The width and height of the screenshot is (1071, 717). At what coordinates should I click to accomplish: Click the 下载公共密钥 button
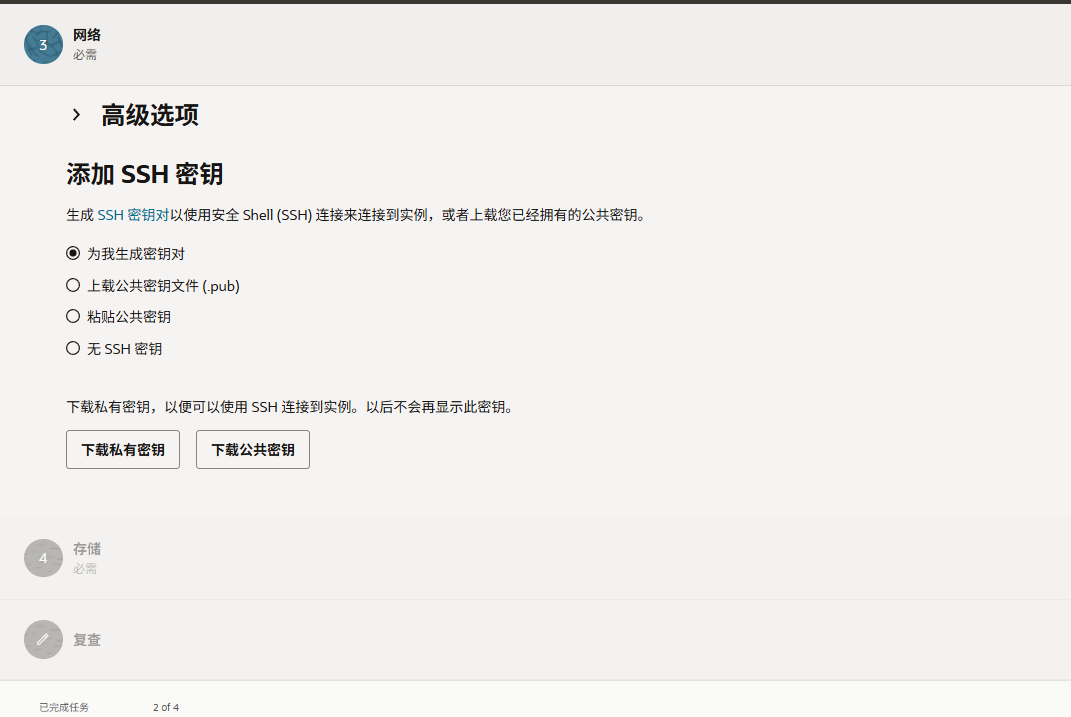point(253,450)
